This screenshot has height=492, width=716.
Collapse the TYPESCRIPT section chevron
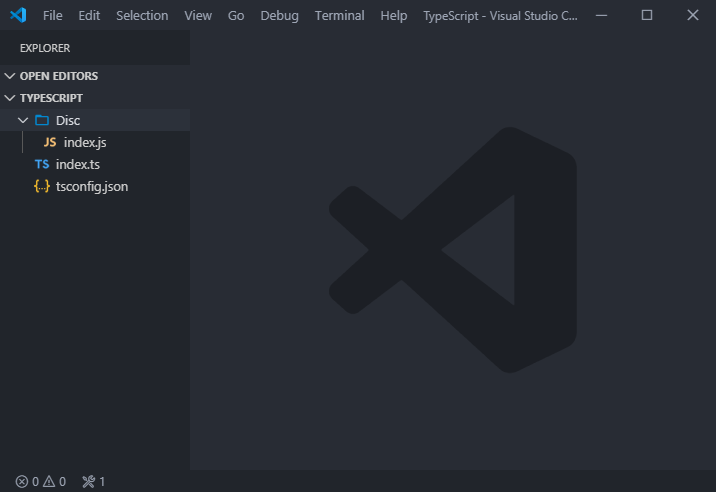pyautogui.click(x=10, y=98)
